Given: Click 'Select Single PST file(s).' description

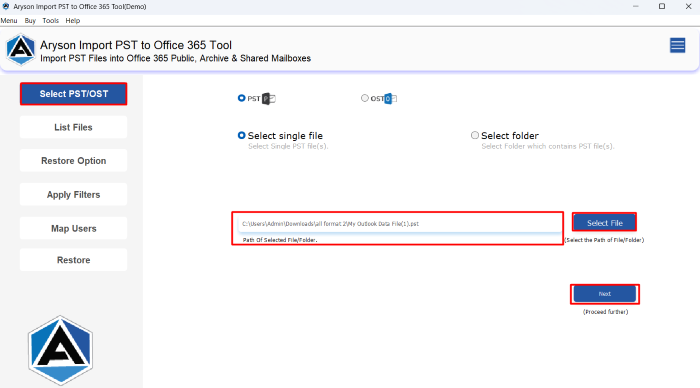Looking at the screenshot, I should [288, 146].
